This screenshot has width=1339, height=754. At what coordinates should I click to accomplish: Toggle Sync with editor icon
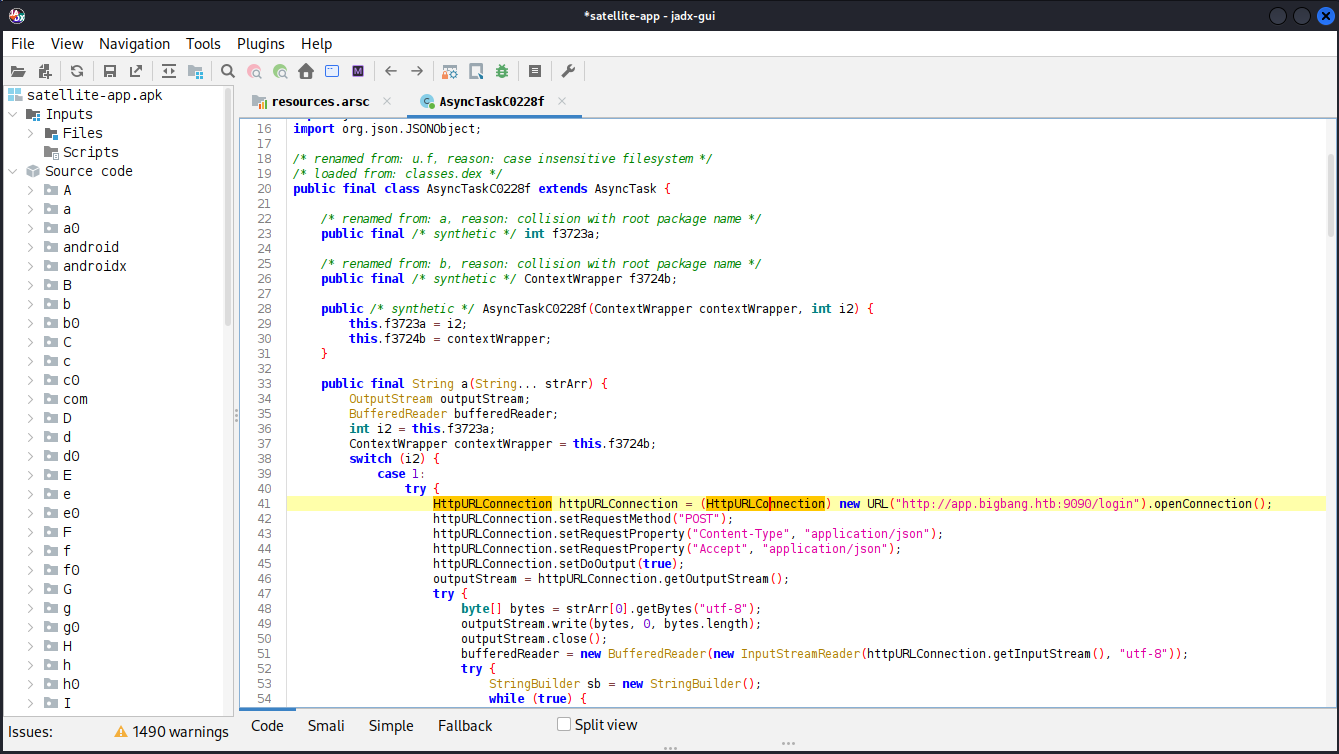tap(169, 71)
